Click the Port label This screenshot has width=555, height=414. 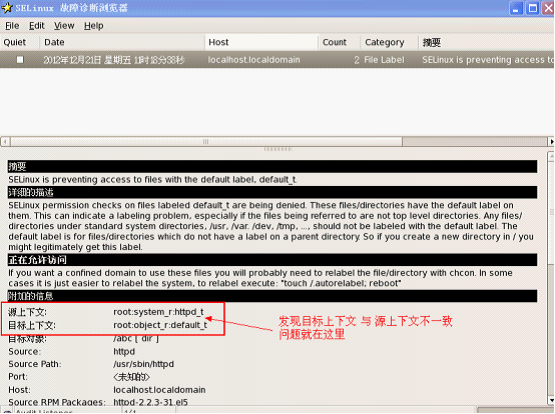[18, 377]
